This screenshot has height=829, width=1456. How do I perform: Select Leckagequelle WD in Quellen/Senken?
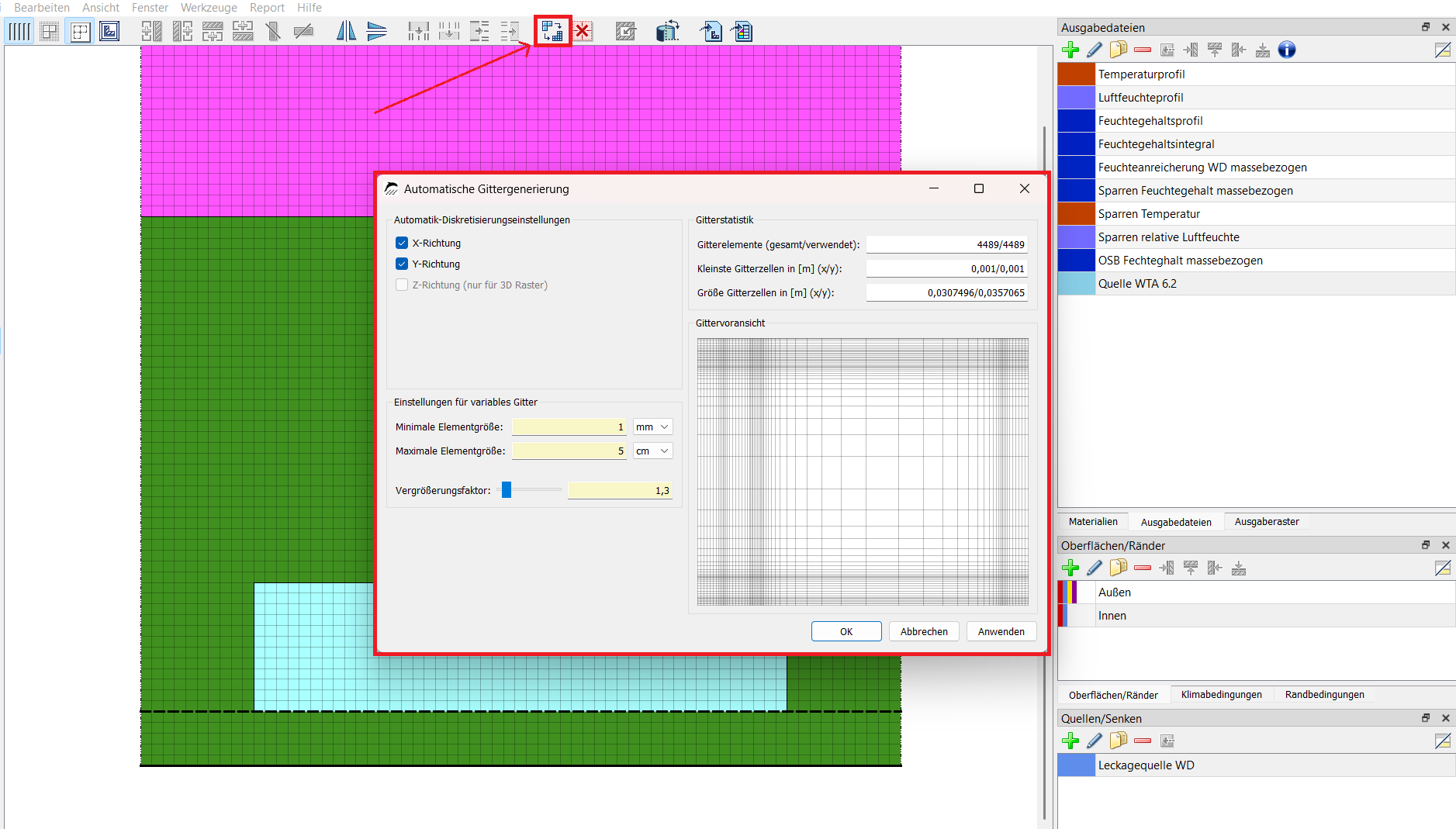1257,765
